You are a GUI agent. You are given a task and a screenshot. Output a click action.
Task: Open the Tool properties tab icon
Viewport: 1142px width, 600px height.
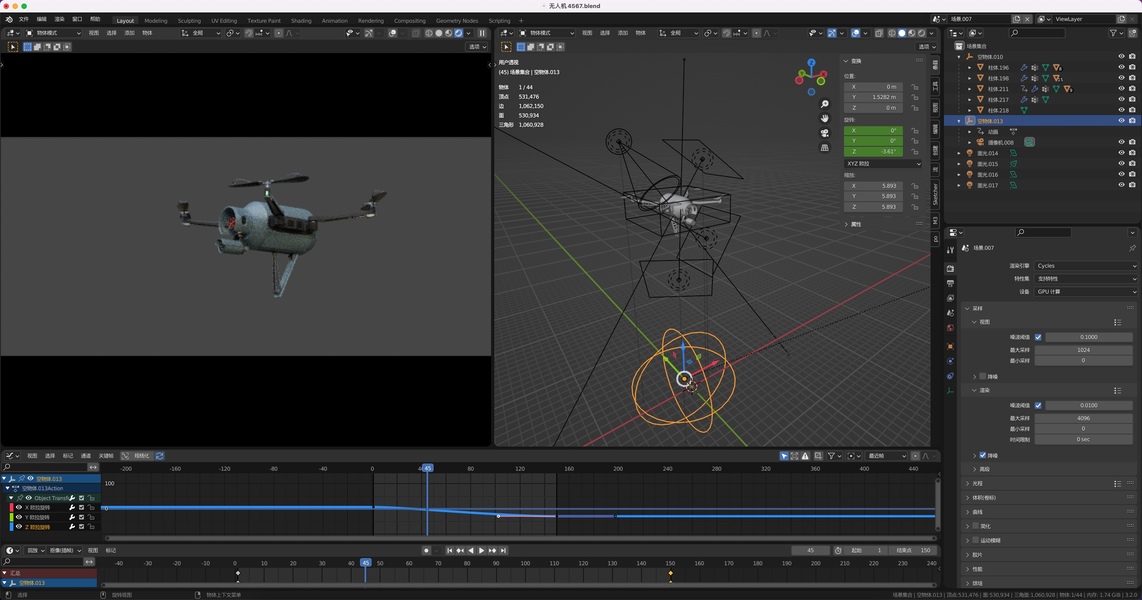pos(950,250)
